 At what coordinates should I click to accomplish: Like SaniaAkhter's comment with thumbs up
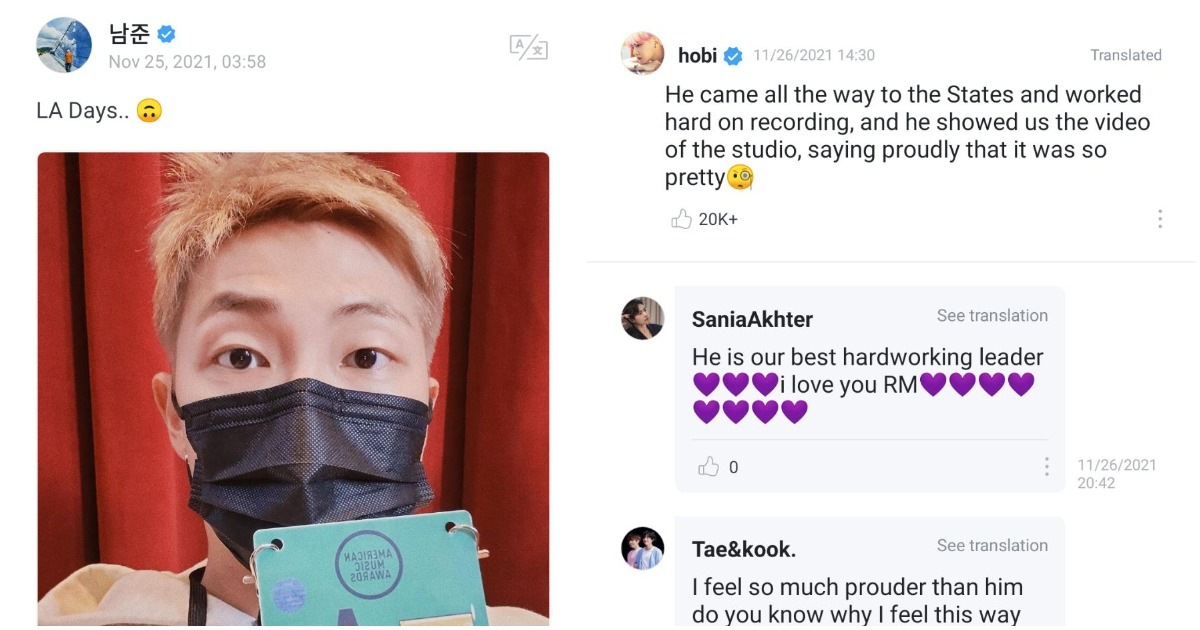[709, 467]
